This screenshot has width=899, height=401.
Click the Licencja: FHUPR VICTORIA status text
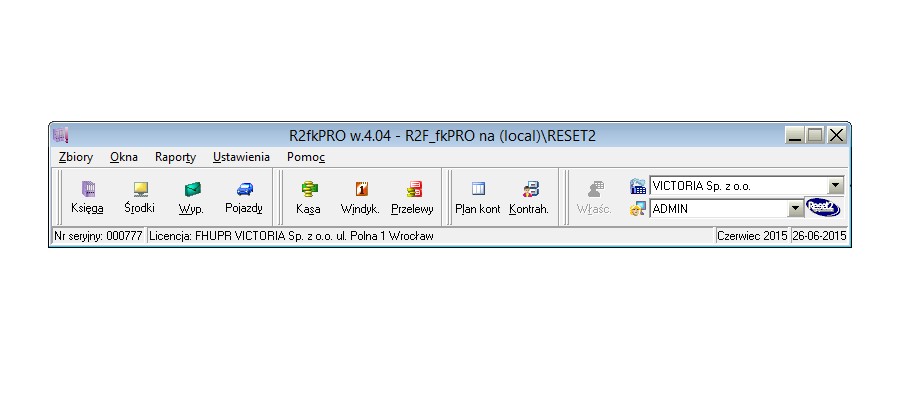click(x=291, y=236)
